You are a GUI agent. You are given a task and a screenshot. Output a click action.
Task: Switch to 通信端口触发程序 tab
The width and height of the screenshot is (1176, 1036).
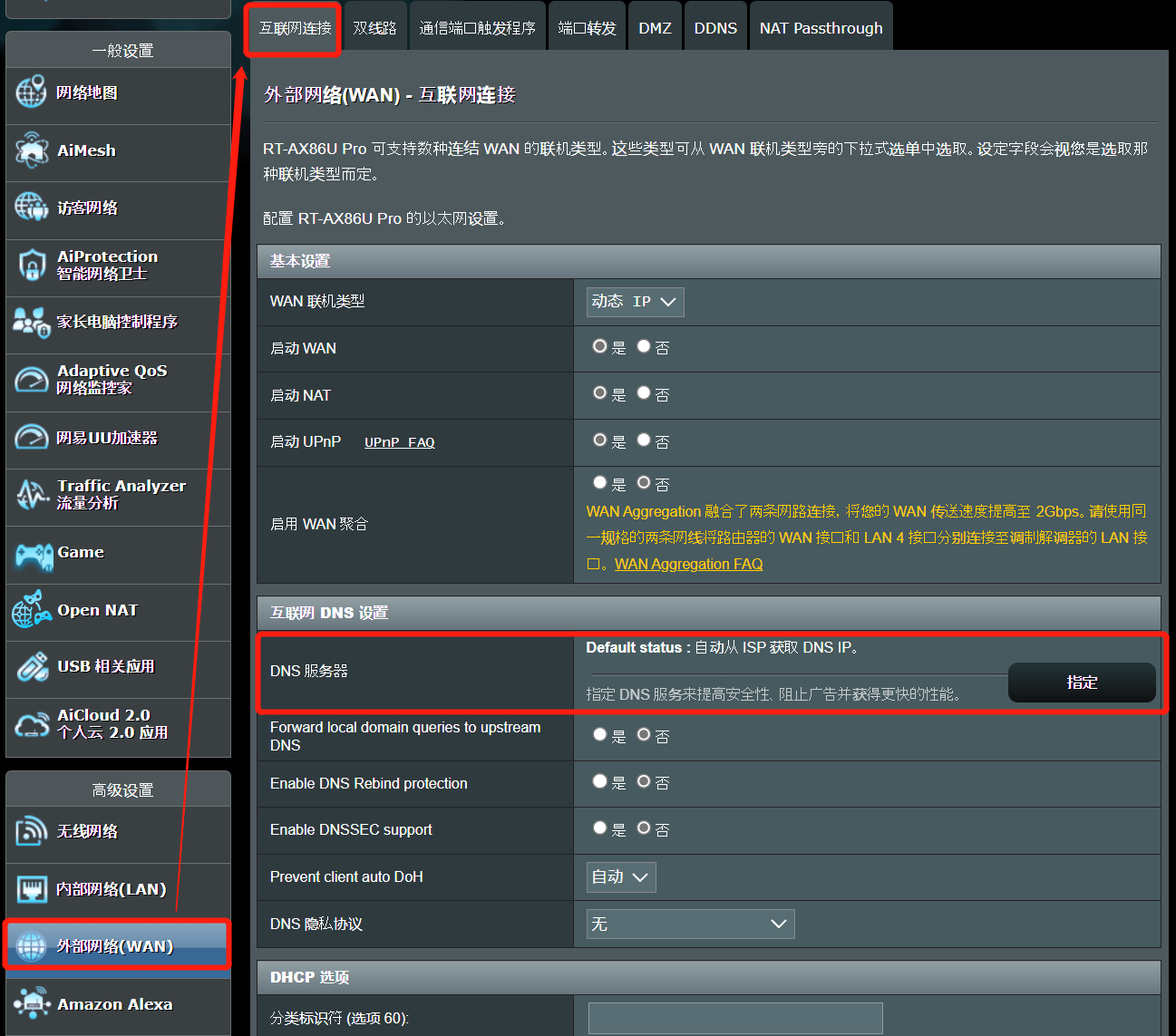(477, 28)
